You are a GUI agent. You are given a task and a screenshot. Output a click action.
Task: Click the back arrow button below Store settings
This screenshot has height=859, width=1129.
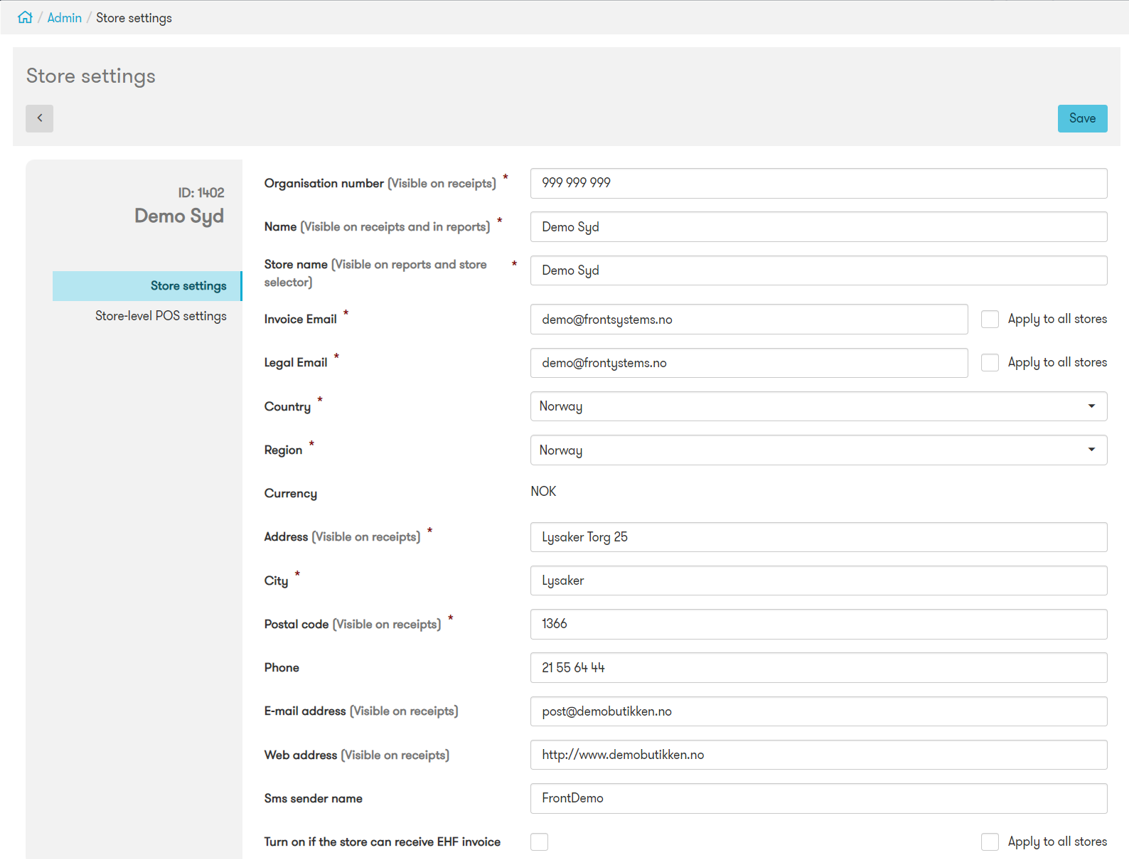tap(39, 118)
